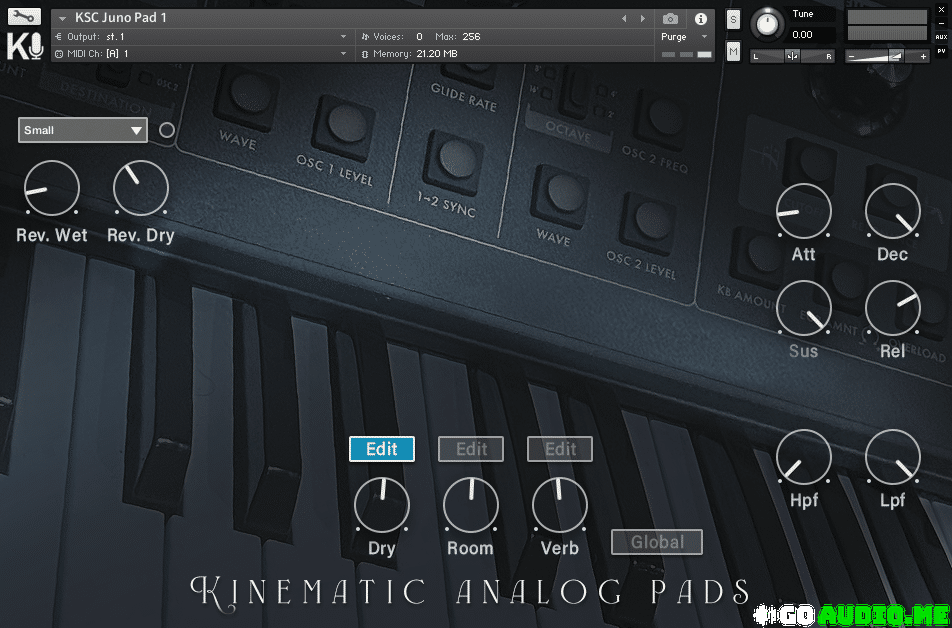Click the Edit button above the Dry knob

382,449
